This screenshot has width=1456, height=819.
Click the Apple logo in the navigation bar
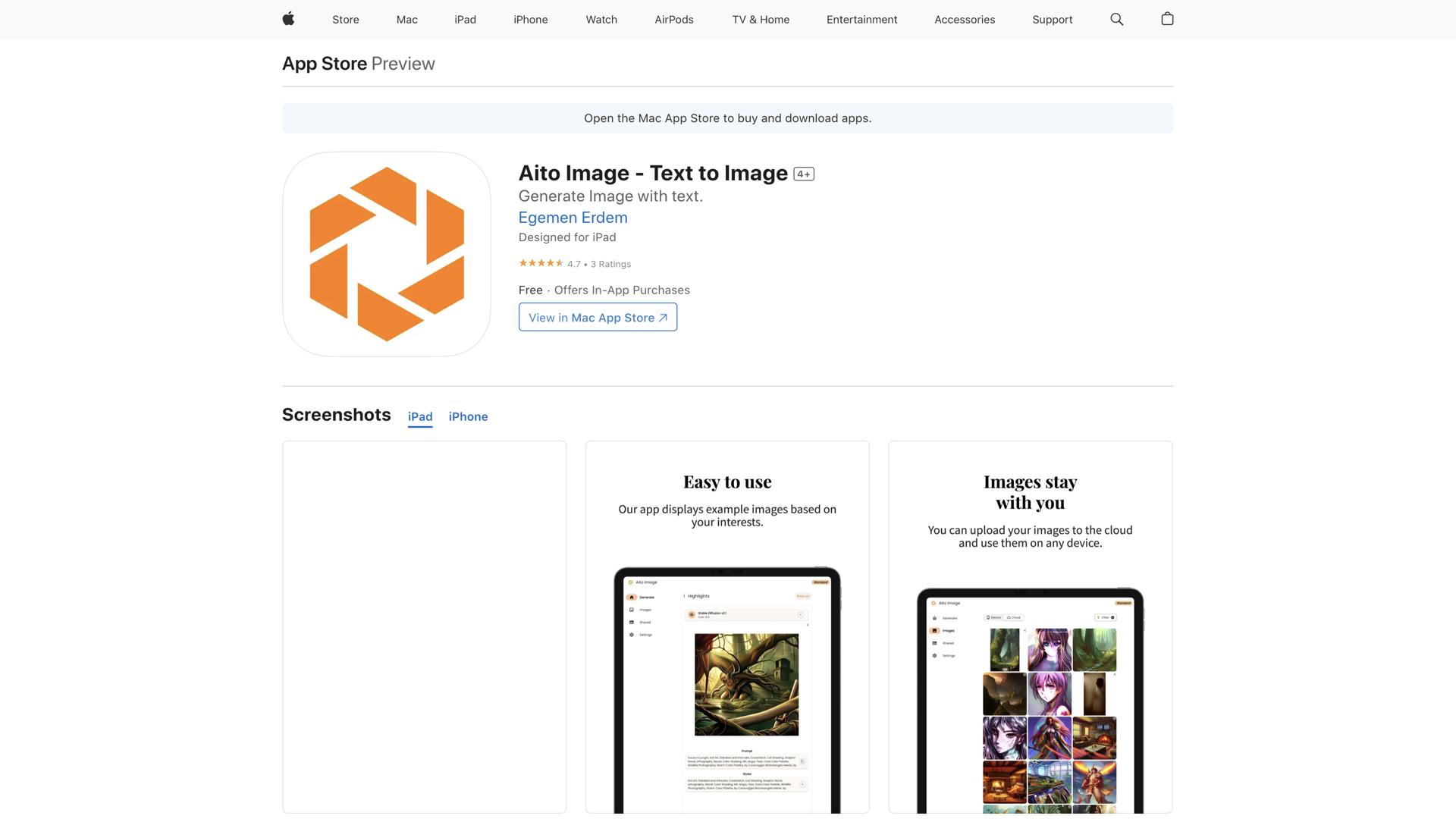point(288,19)
